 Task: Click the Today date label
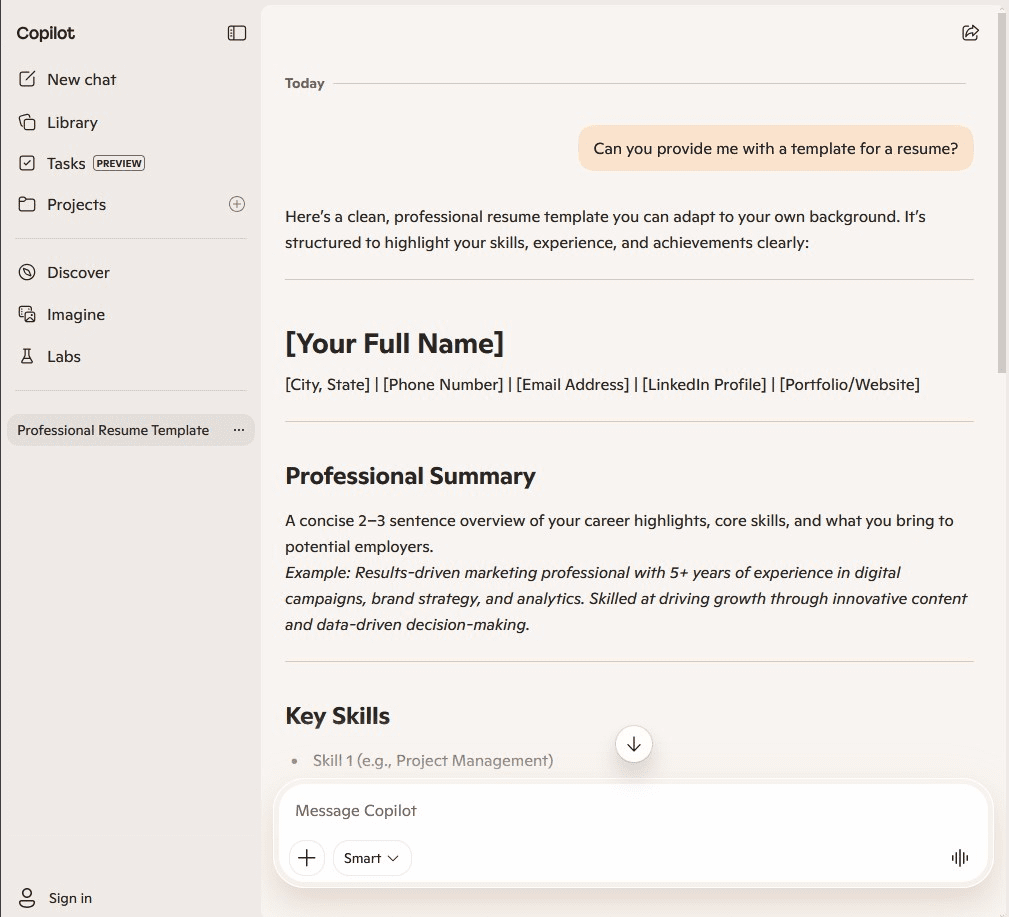click(x=304, y=84)
